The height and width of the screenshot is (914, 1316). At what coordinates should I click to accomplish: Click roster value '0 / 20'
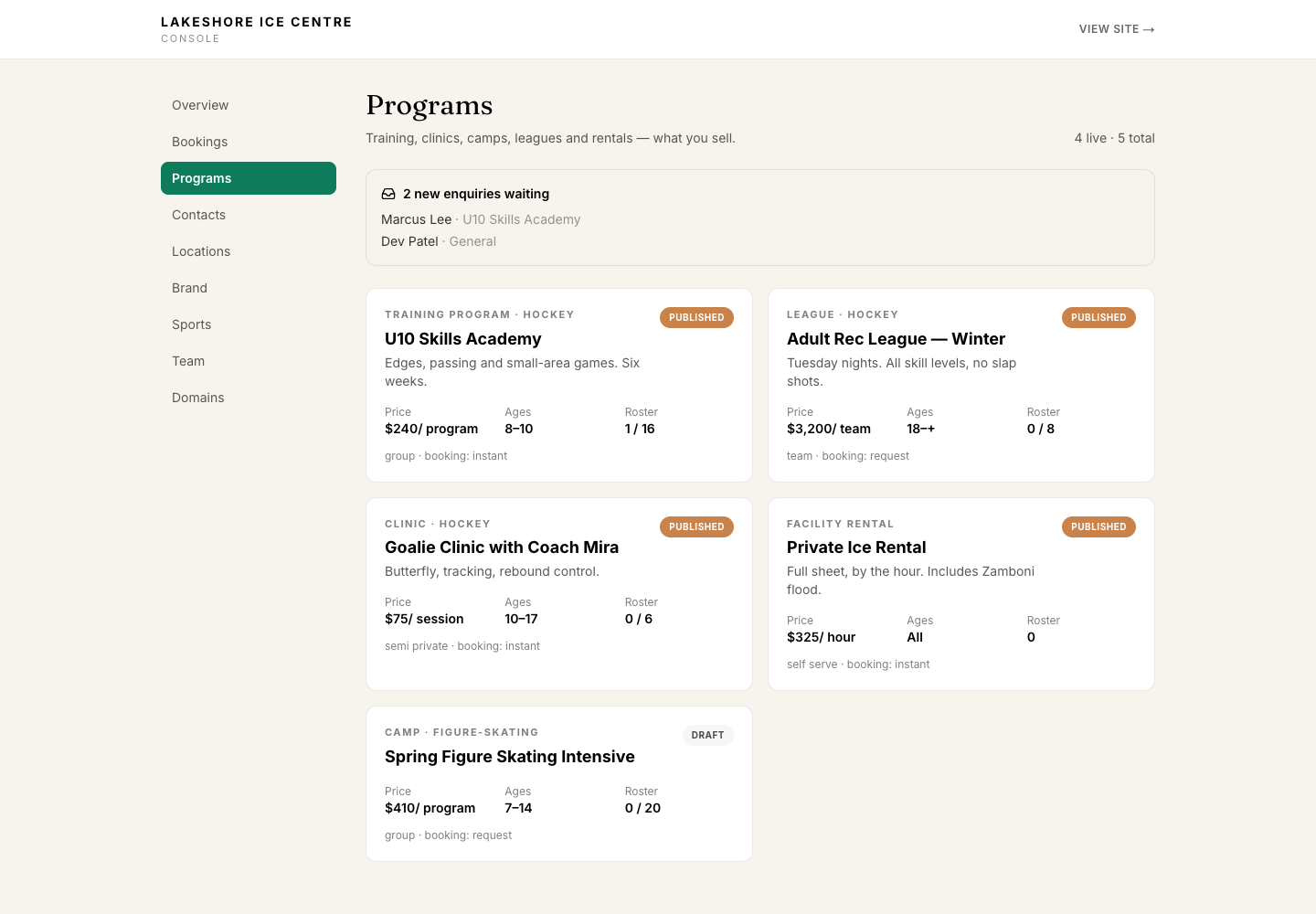642,808
